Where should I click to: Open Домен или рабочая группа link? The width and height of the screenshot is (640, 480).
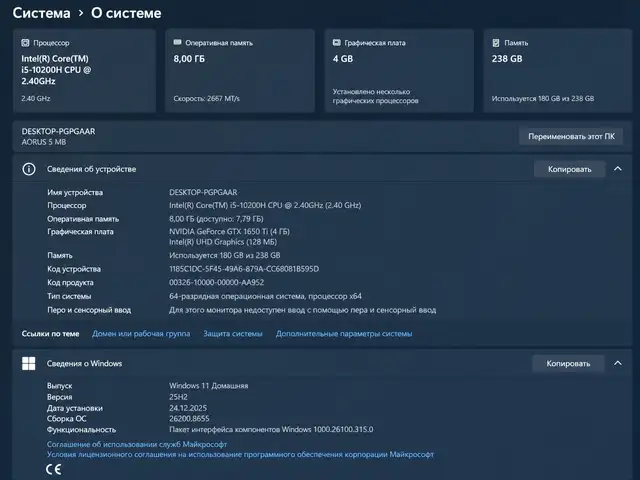click(x=141, y=333)
